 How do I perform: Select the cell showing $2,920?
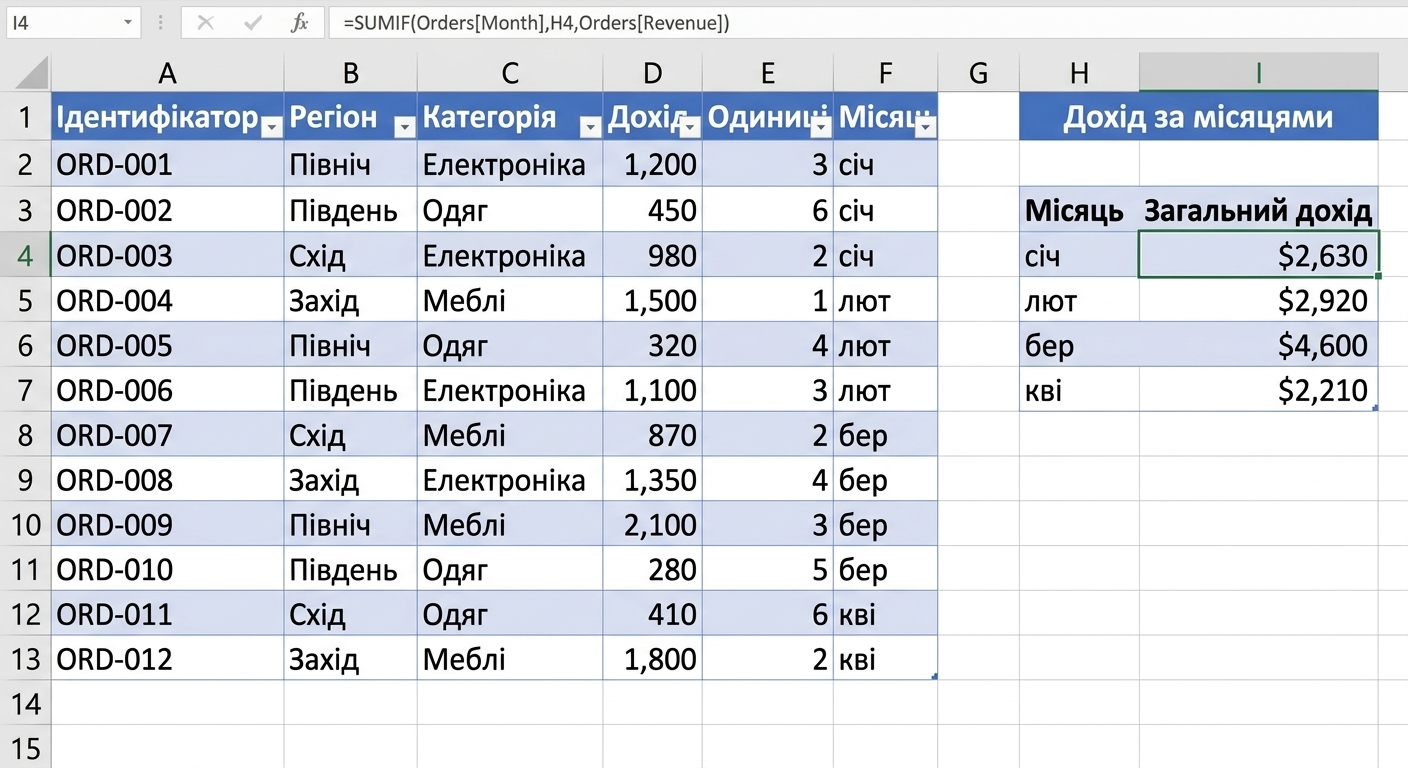(x=1259, y=300)
